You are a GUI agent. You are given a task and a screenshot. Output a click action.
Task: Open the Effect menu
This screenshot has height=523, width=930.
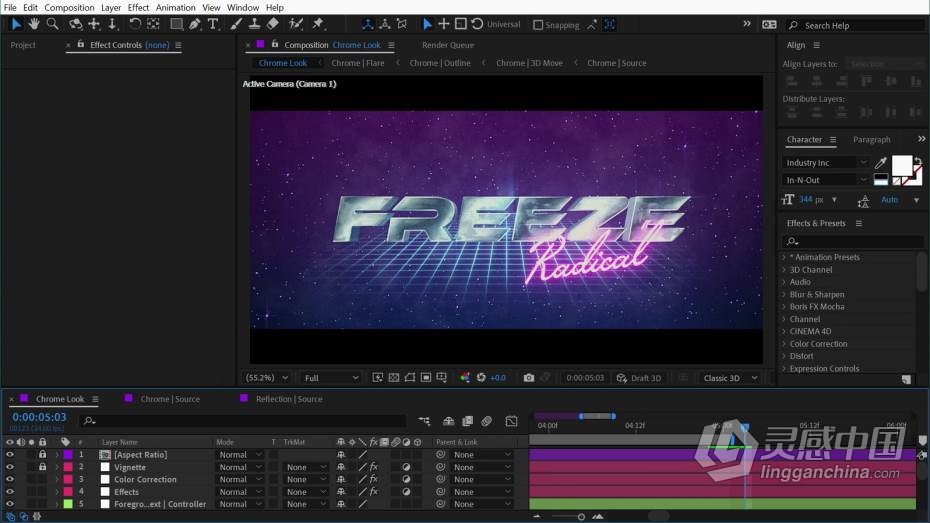coord(138,8)
